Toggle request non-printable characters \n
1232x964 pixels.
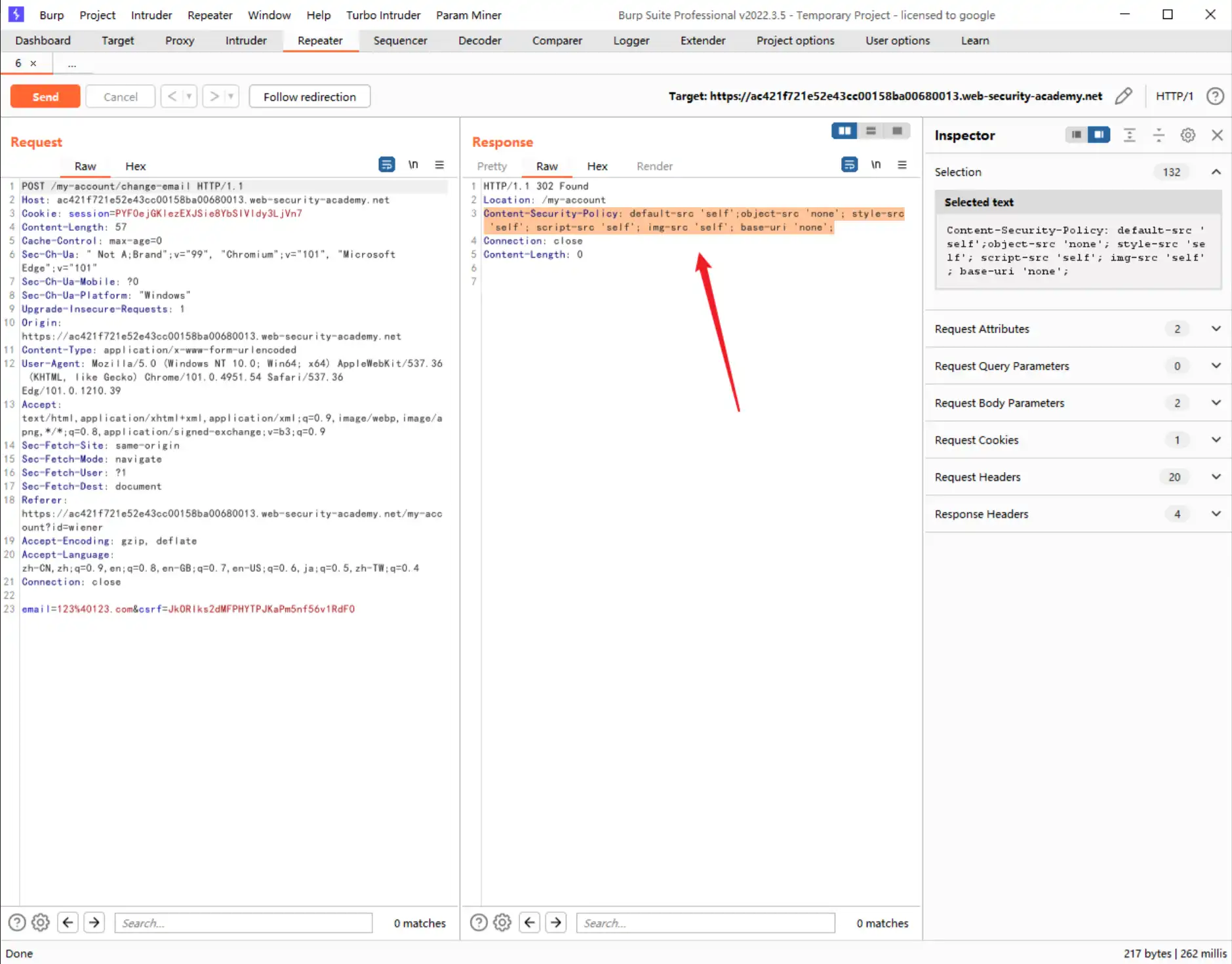(413, 165)
